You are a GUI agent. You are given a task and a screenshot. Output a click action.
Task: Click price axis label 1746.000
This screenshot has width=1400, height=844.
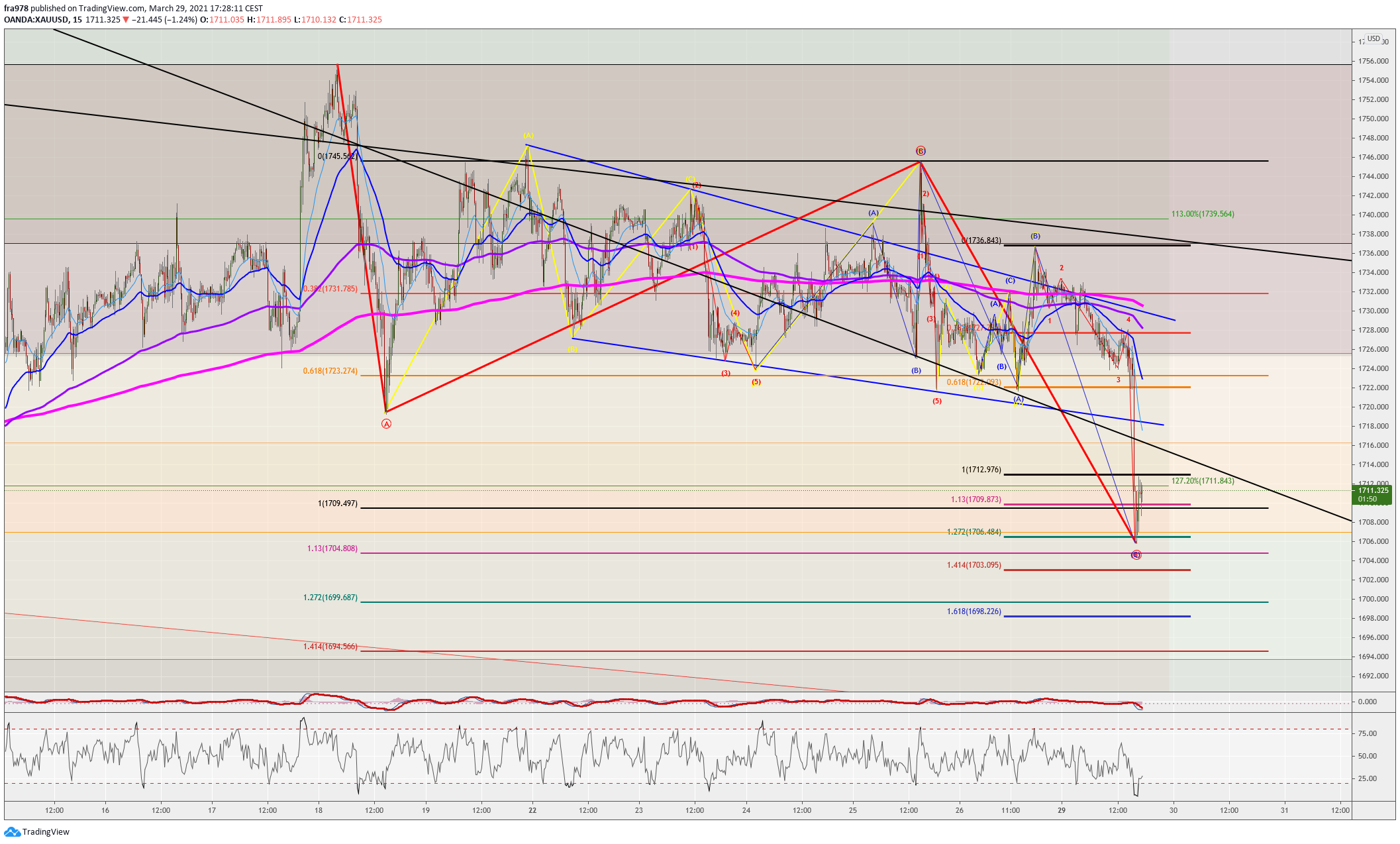pos(1373,157)
